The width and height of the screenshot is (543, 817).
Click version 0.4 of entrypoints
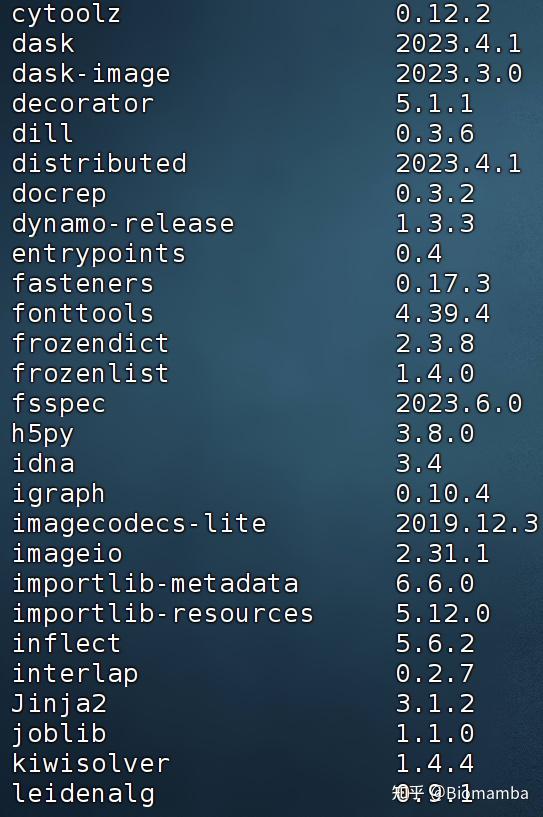(x=418, y=253)
